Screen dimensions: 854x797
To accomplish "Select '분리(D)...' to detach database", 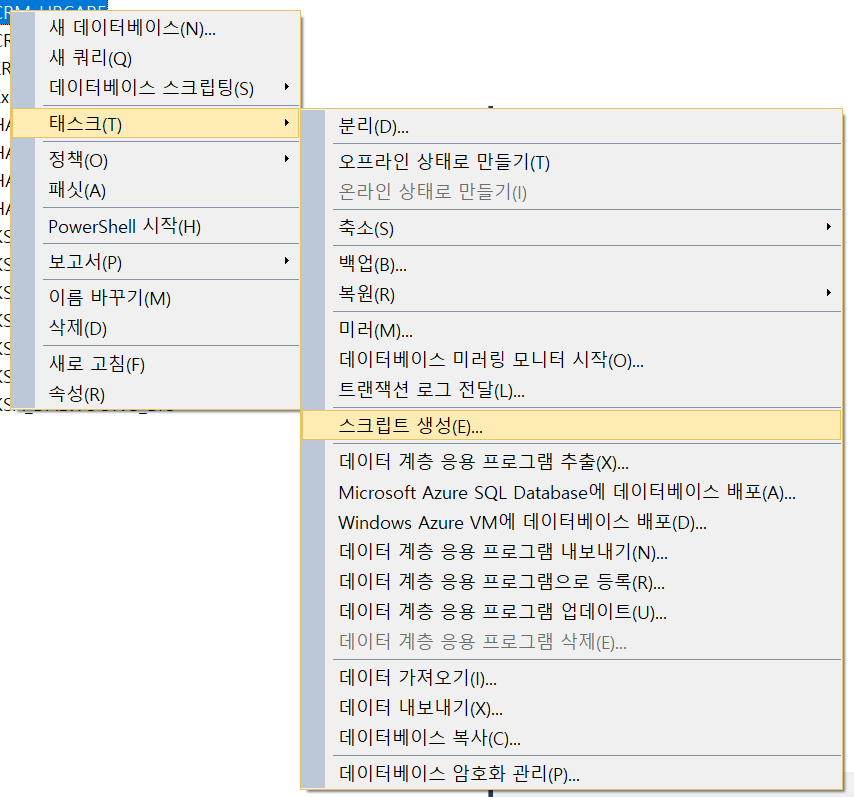I will coord(373,126).
